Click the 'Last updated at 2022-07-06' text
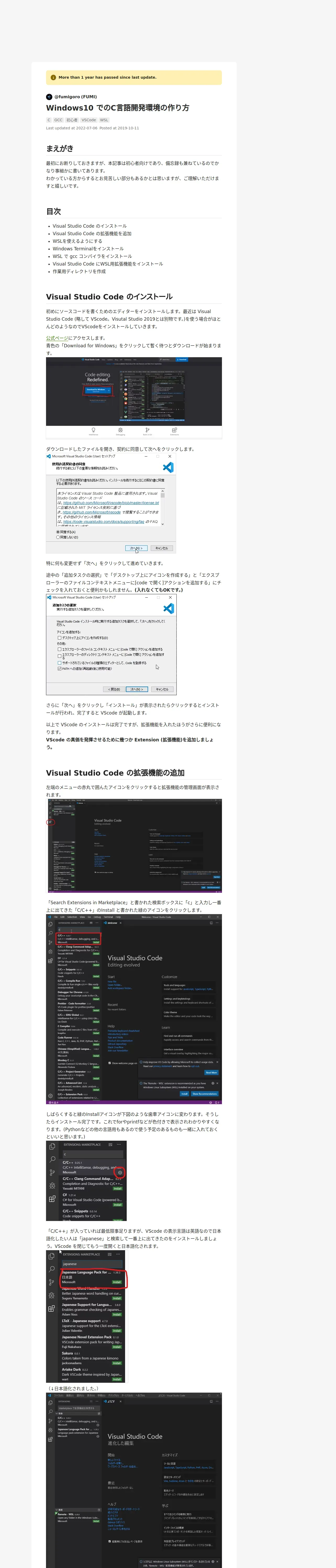Viewport: 336px width, 1568px height. (x=71, y=128)
